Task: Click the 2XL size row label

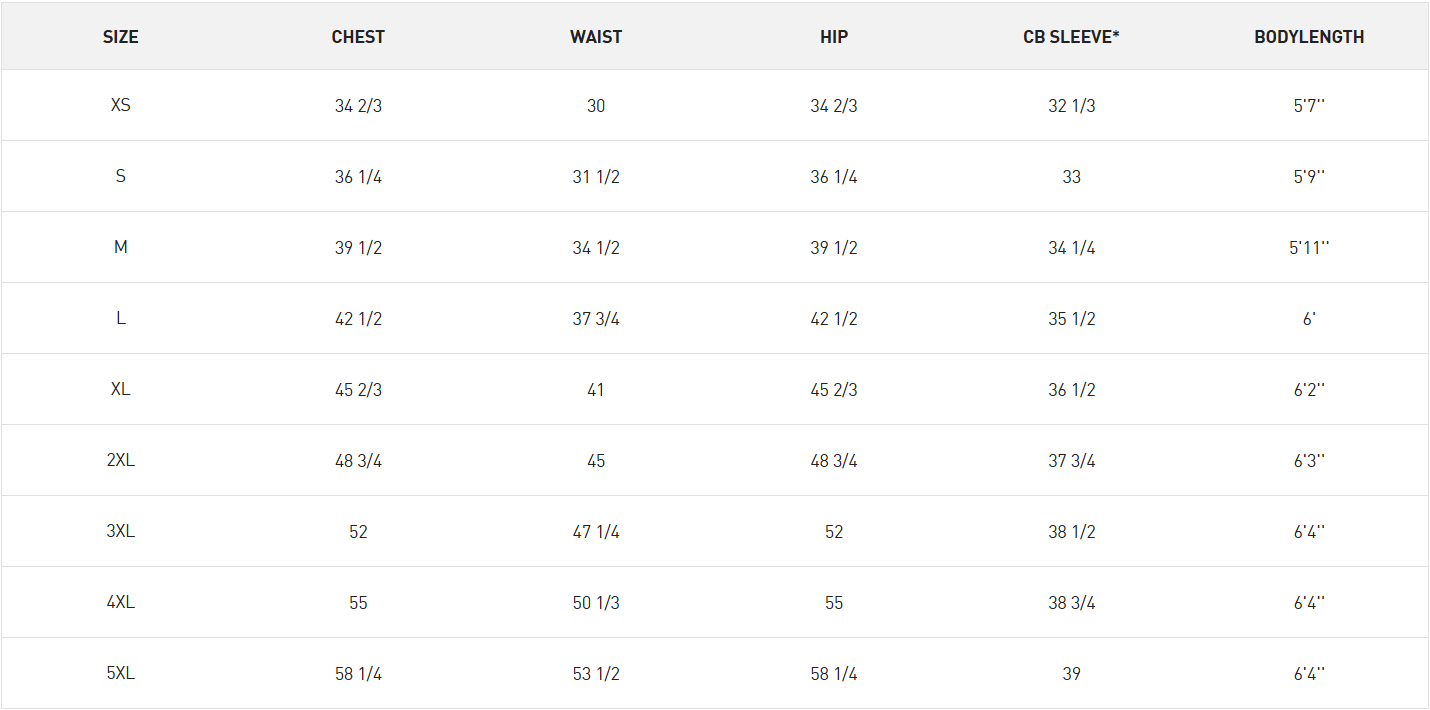Action: coord(120,460)
